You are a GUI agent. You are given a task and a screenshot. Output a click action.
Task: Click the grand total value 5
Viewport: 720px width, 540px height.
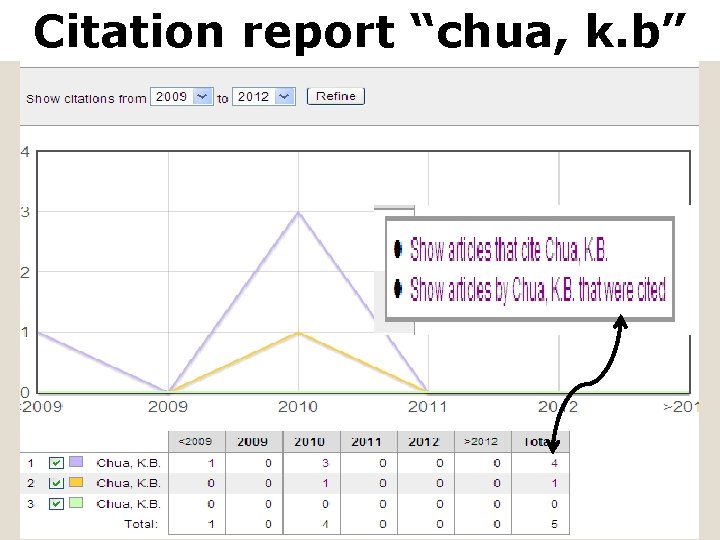tap(554, 524)
